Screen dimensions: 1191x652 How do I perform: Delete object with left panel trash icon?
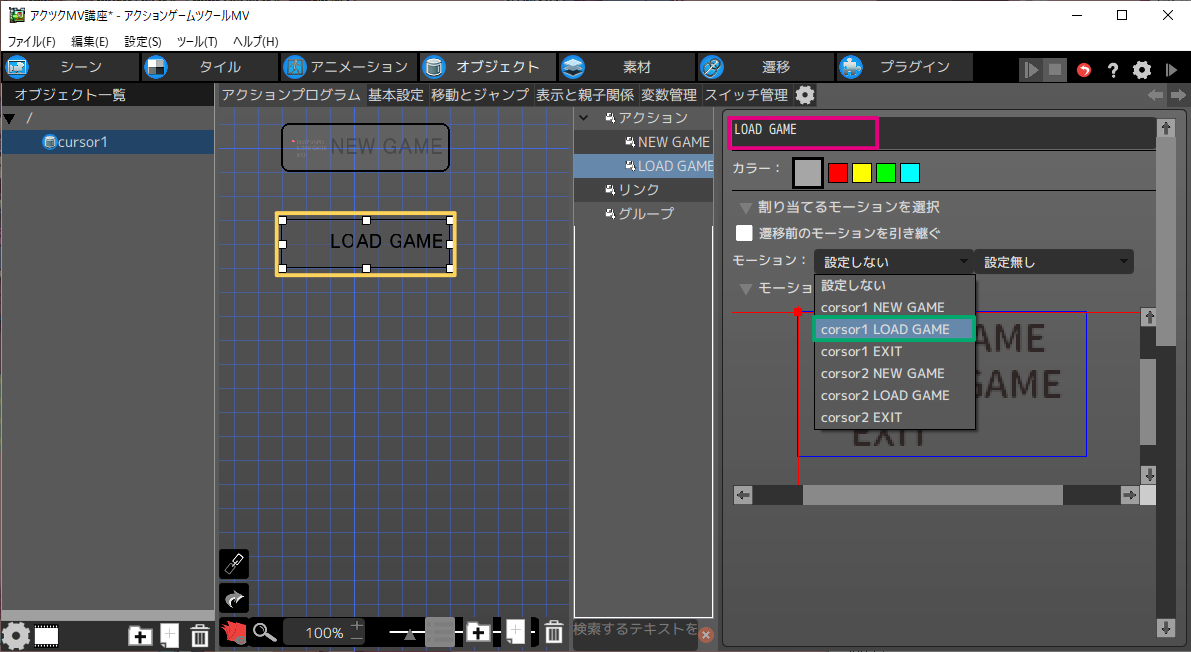click(x=200, y=635)
